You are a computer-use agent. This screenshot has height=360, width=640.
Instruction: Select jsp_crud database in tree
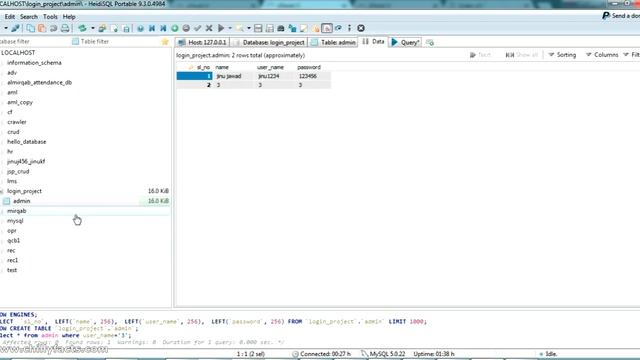tap(18, 171)
